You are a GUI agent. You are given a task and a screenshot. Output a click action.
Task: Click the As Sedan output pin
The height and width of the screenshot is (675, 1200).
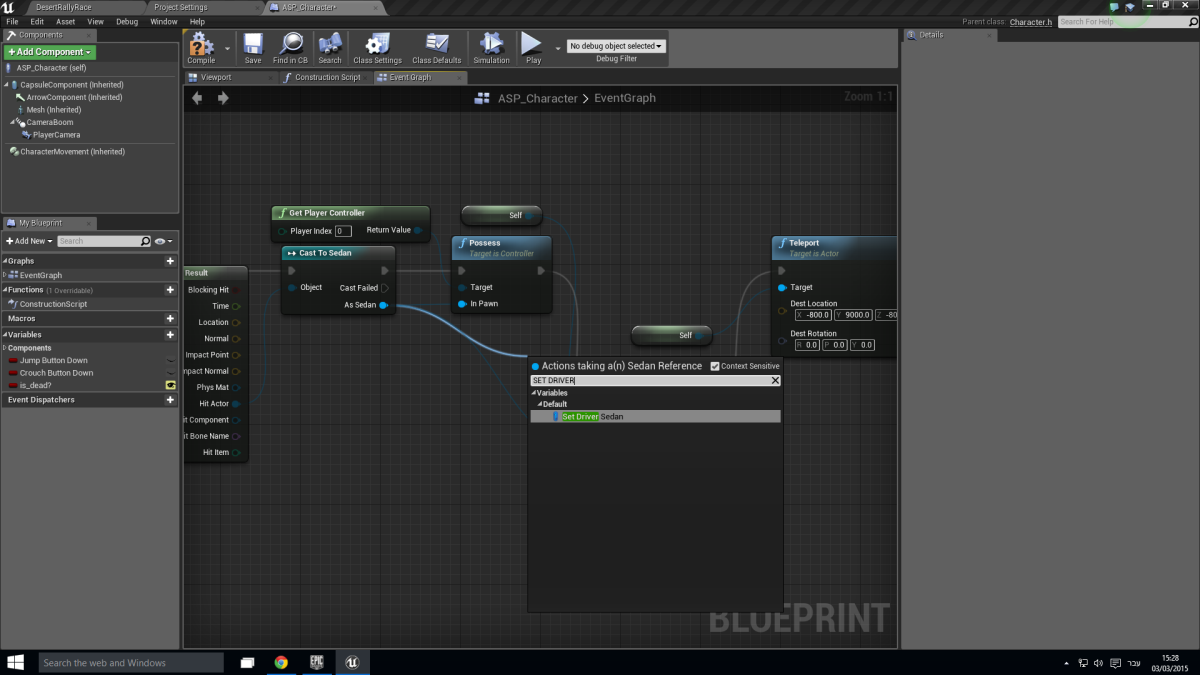[383, 305]
